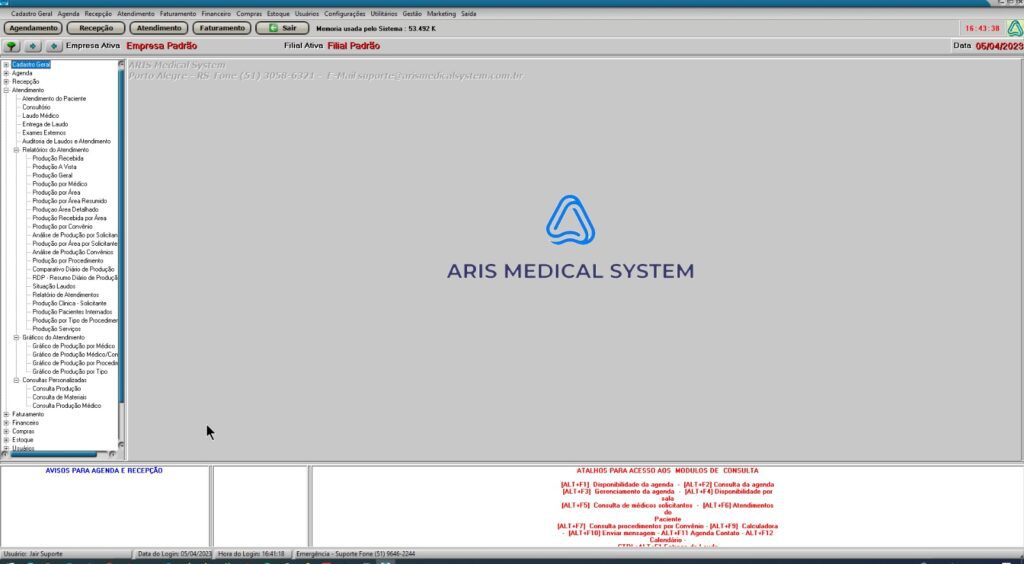The height and width of the screenshot is (564, 1024).
Task: Click the tree panel scroll-up arrow
Action: (x=121, y=64)
